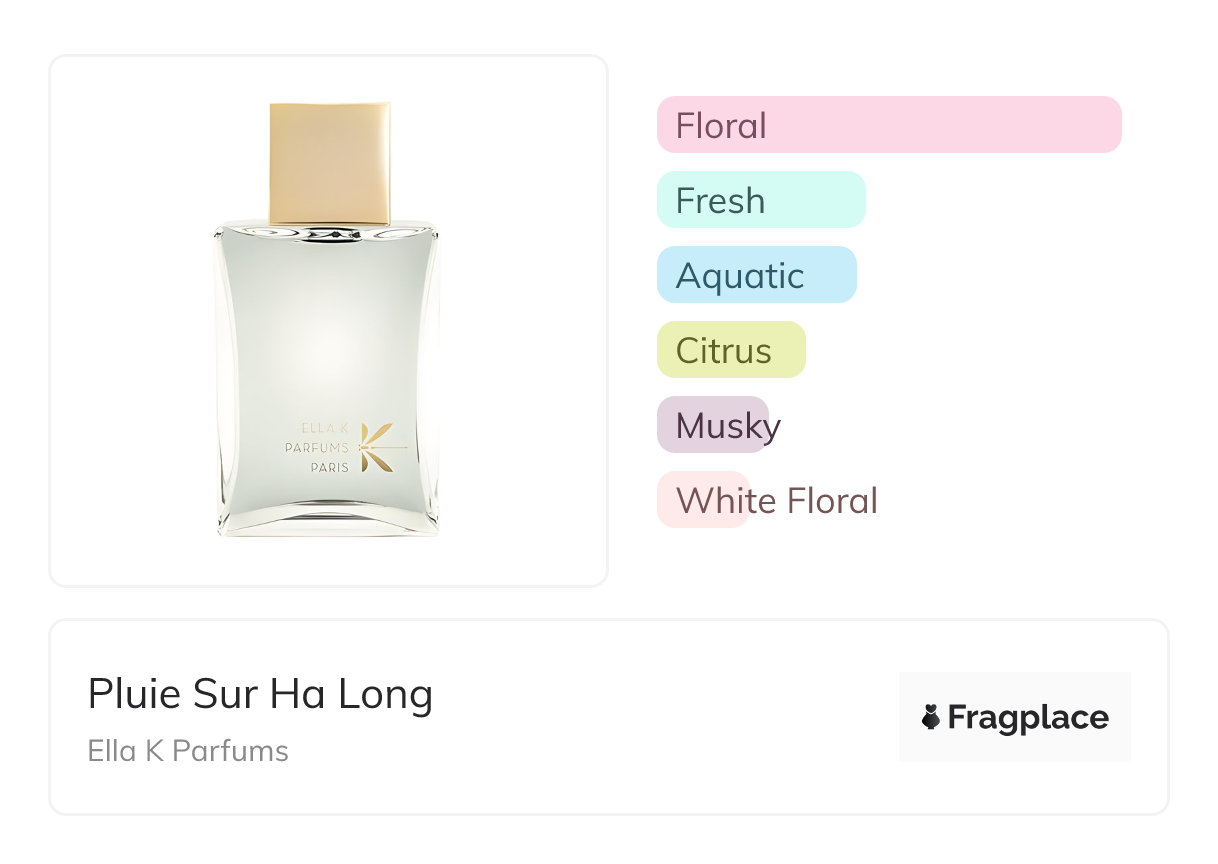Select the mint Fresh accord bar
1218x864 pixels.
click(x=760, y=200)
